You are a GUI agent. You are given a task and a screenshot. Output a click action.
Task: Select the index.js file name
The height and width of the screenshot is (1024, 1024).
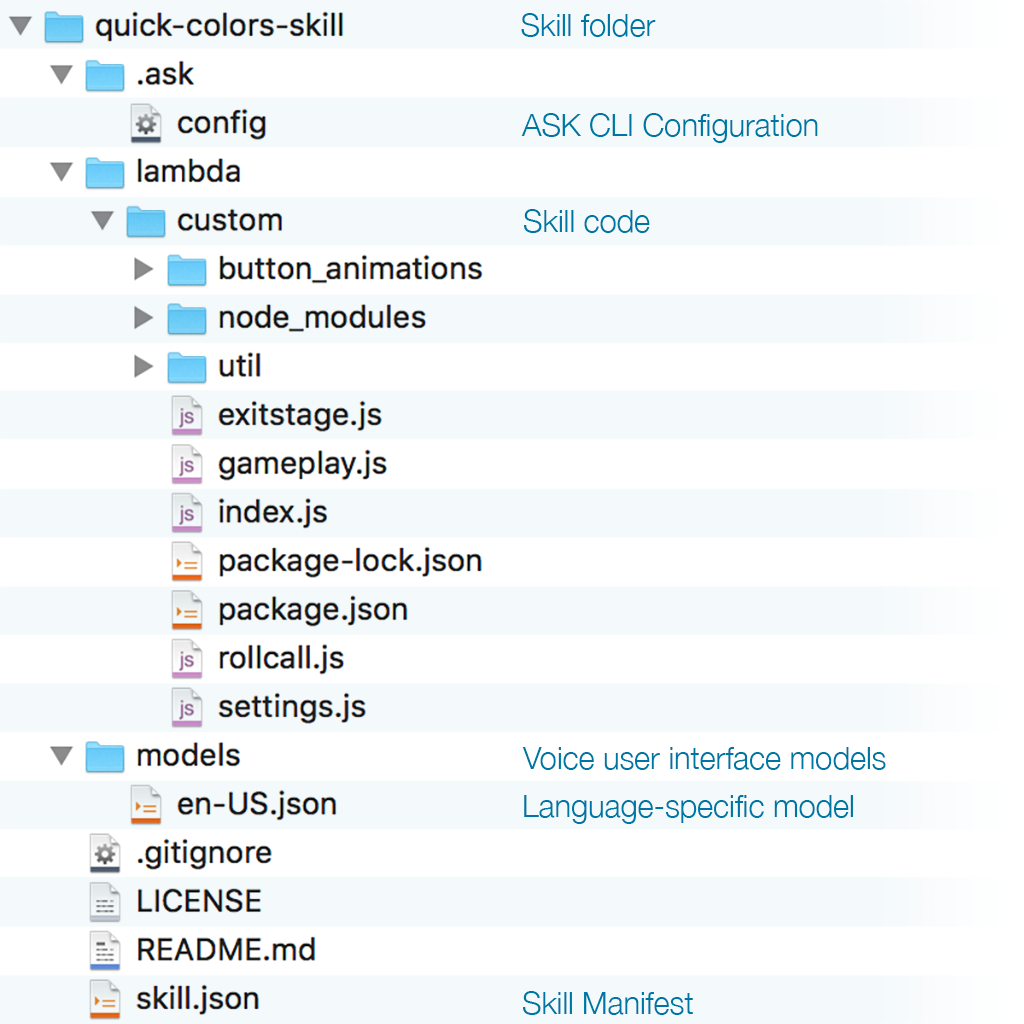(x=273, y=513)
